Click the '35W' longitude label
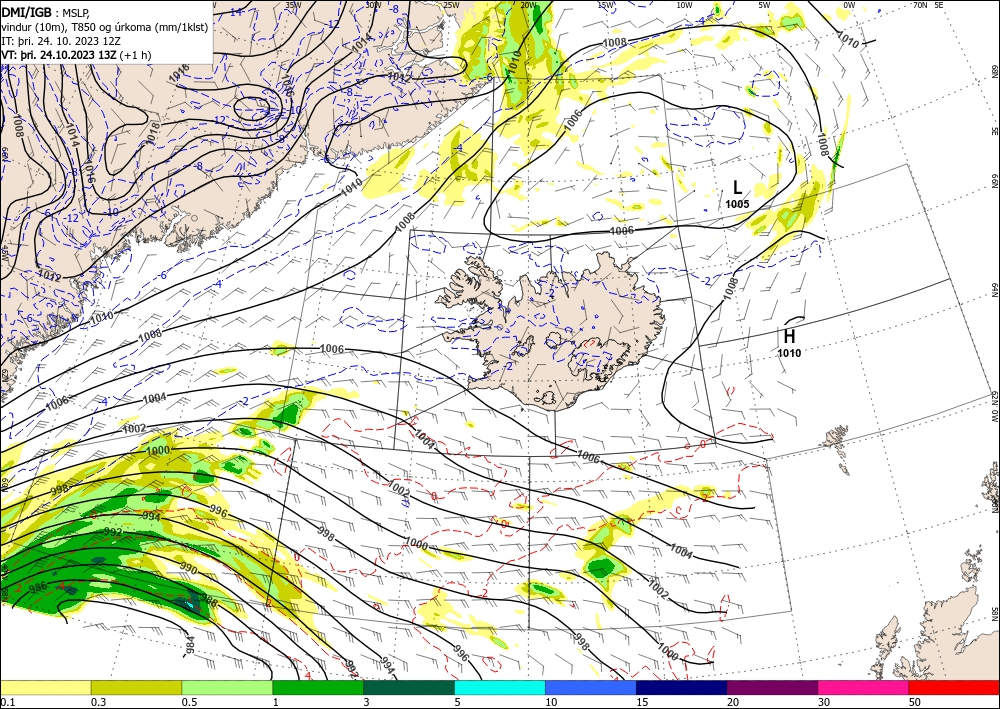 click(293, 4)
